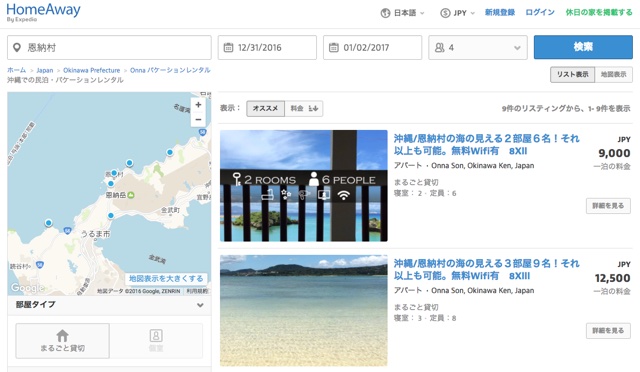Click the map marker near うるま市 label
The image size is (640, 372).
(111, 215)
